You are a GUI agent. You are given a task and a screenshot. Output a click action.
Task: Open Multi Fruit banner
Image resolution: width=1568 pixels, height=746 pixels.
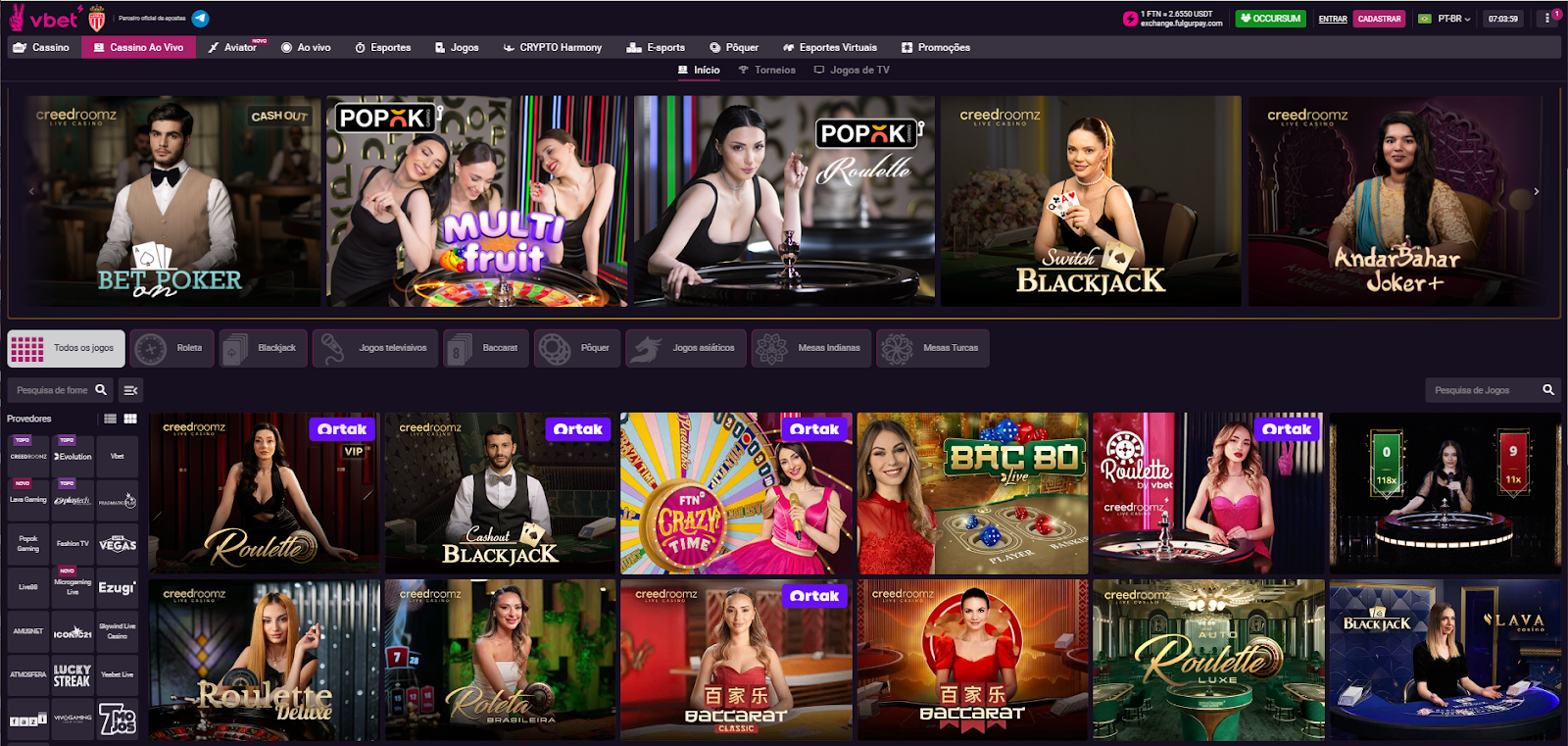point(477,201)
